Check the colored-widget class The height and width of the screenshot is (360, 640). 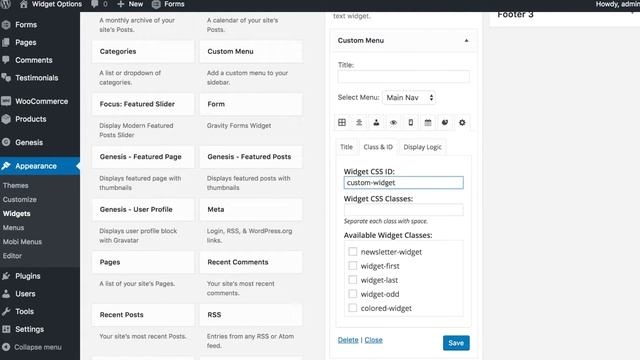click(353, 308)
